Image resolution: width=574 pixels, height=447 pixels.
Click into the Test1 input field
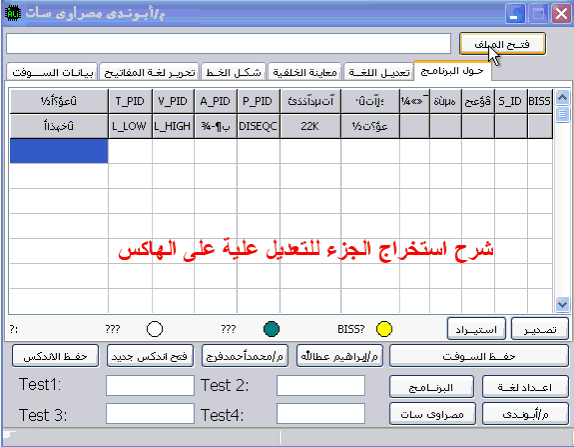pyautogui.click(x=150, y=385)
